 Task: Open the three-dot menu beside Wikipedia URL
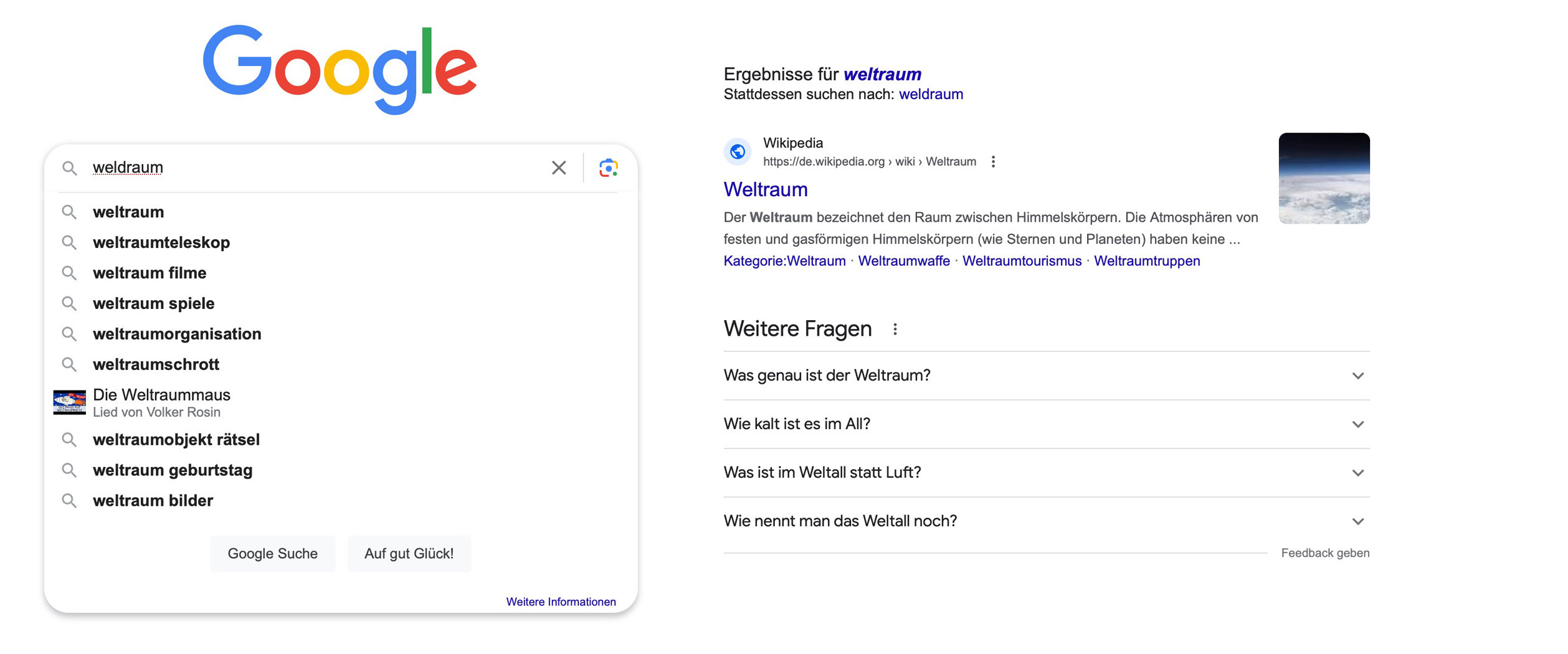pyautogui.click(x=993, y=162)
